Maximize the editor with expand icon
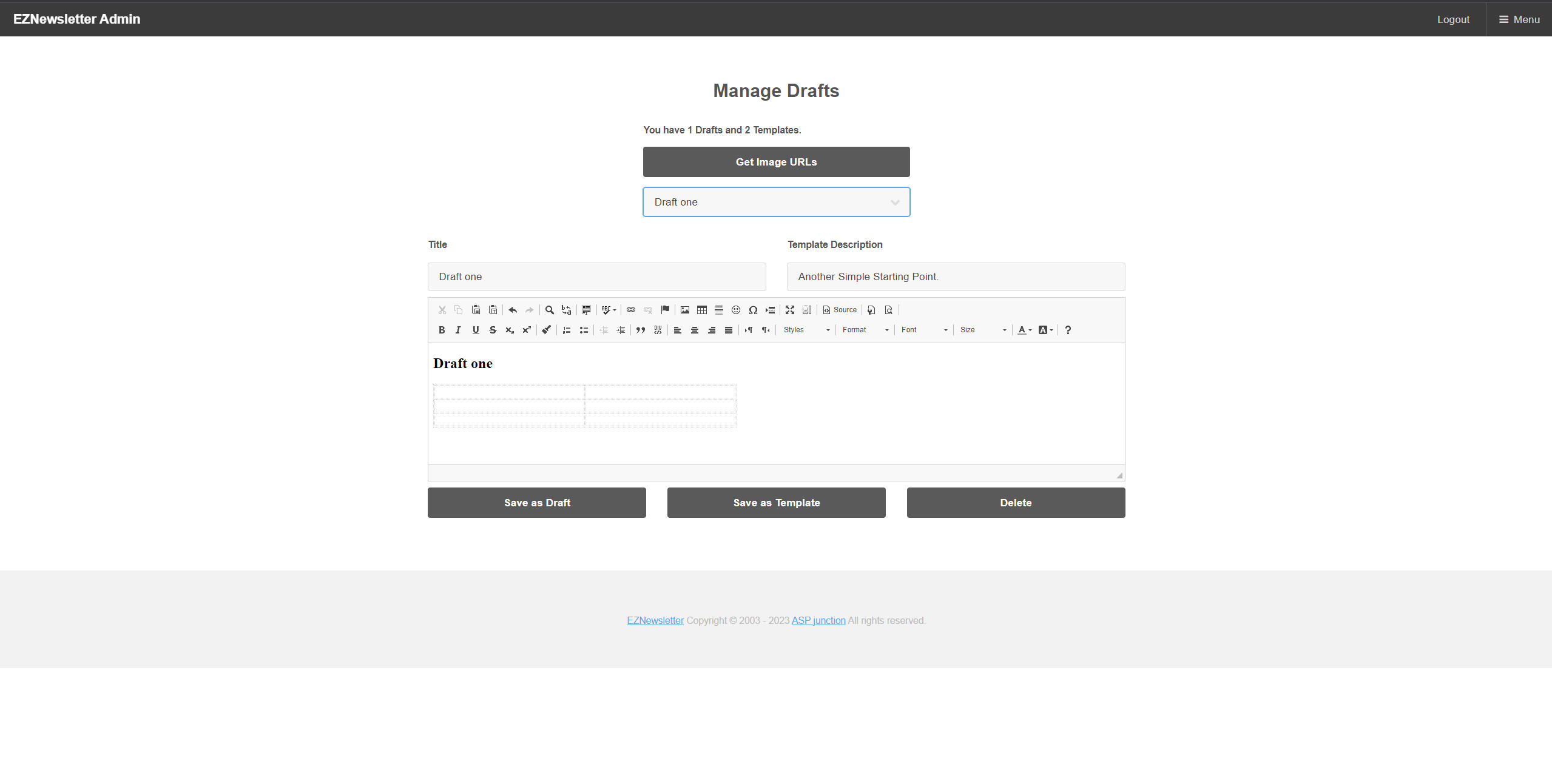 (789, 310)
